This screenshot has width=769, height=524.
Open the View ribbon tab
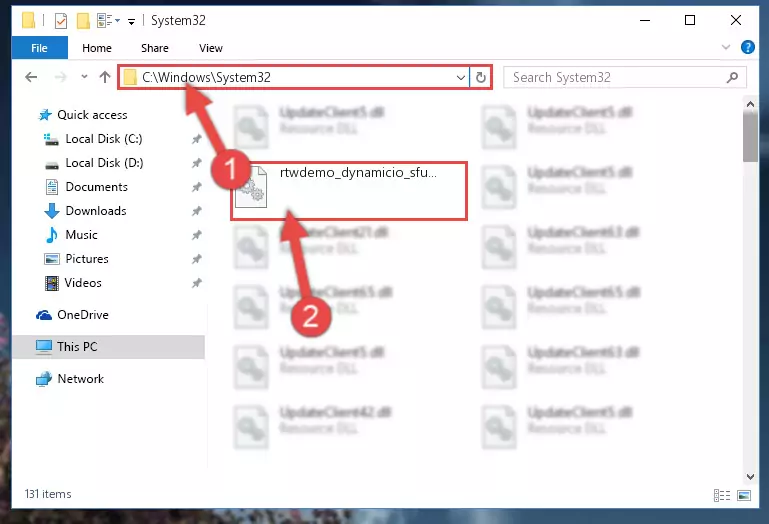click(x=210, y=48)
